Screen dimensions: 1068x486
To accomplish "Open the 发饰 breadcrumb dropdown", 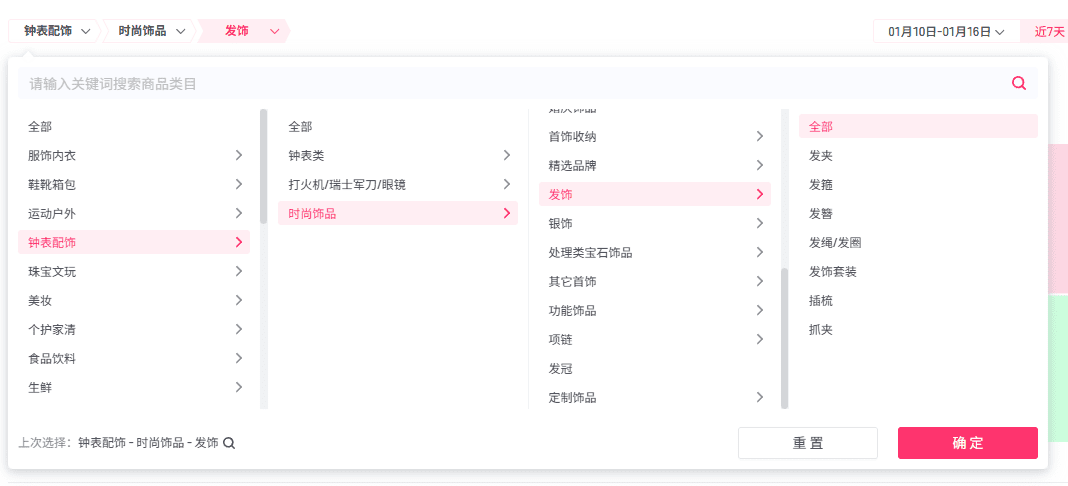I will click(275, 31).
